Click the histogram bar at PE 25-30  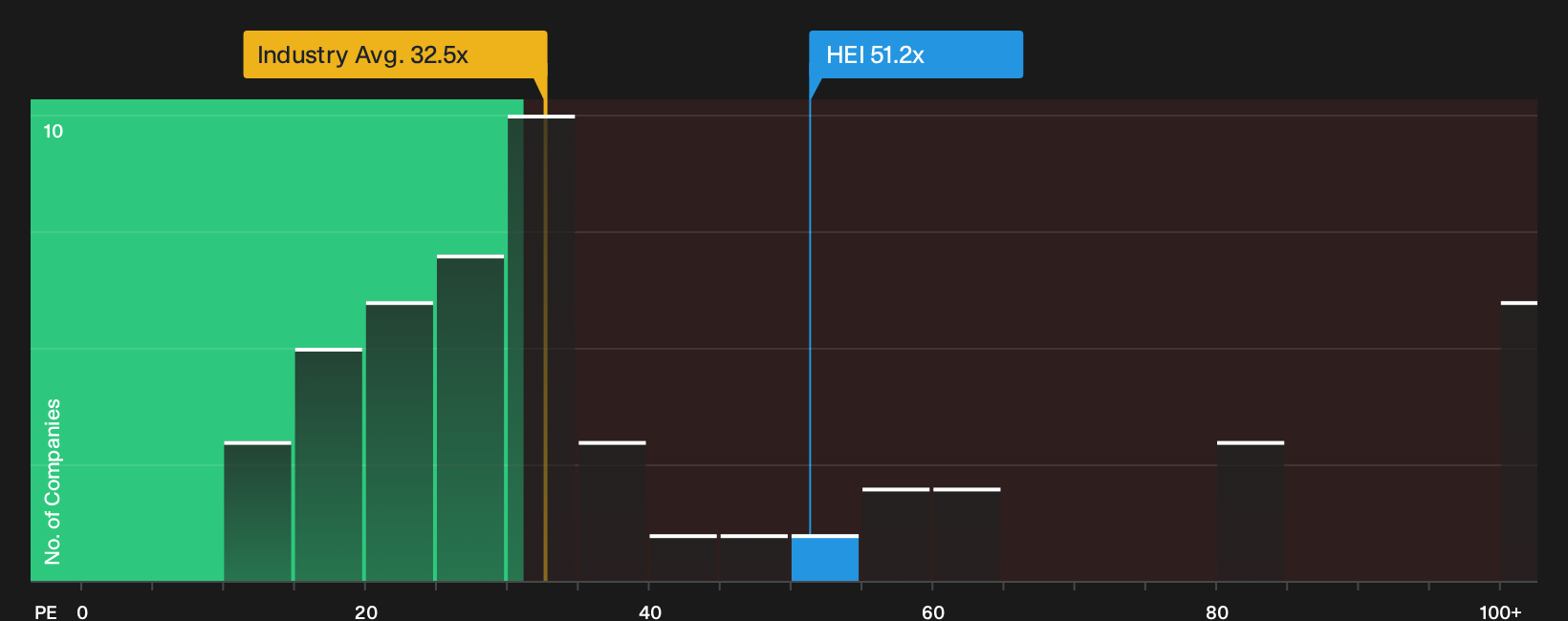click(470, 418)
